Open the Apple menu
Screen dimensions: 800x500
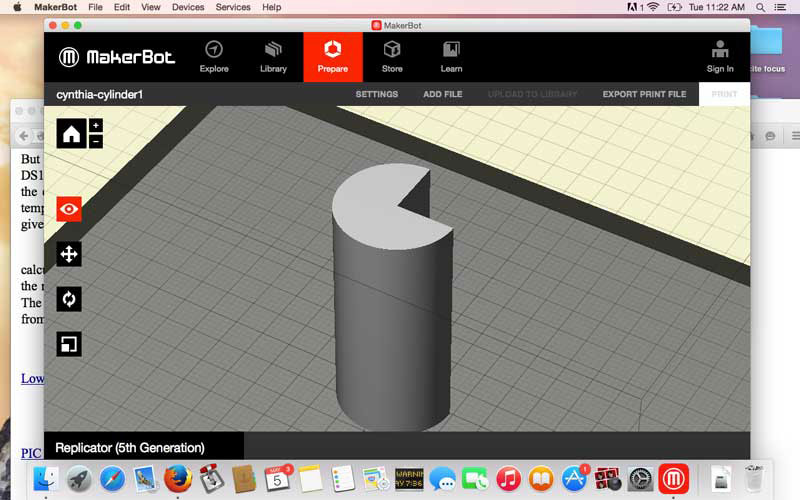tap(17, 7)
